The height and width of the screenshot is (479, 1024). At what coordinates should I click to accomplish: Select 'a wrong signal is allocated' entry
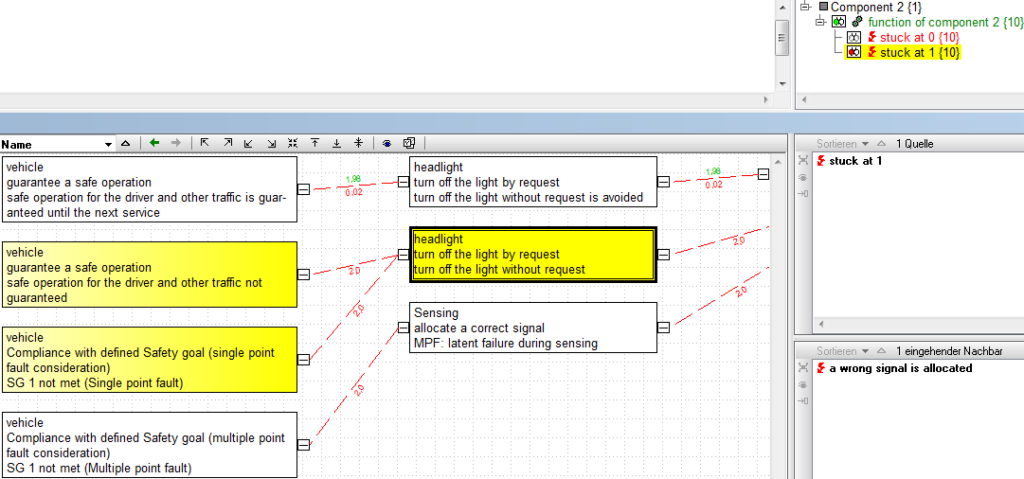coord(900,369)
